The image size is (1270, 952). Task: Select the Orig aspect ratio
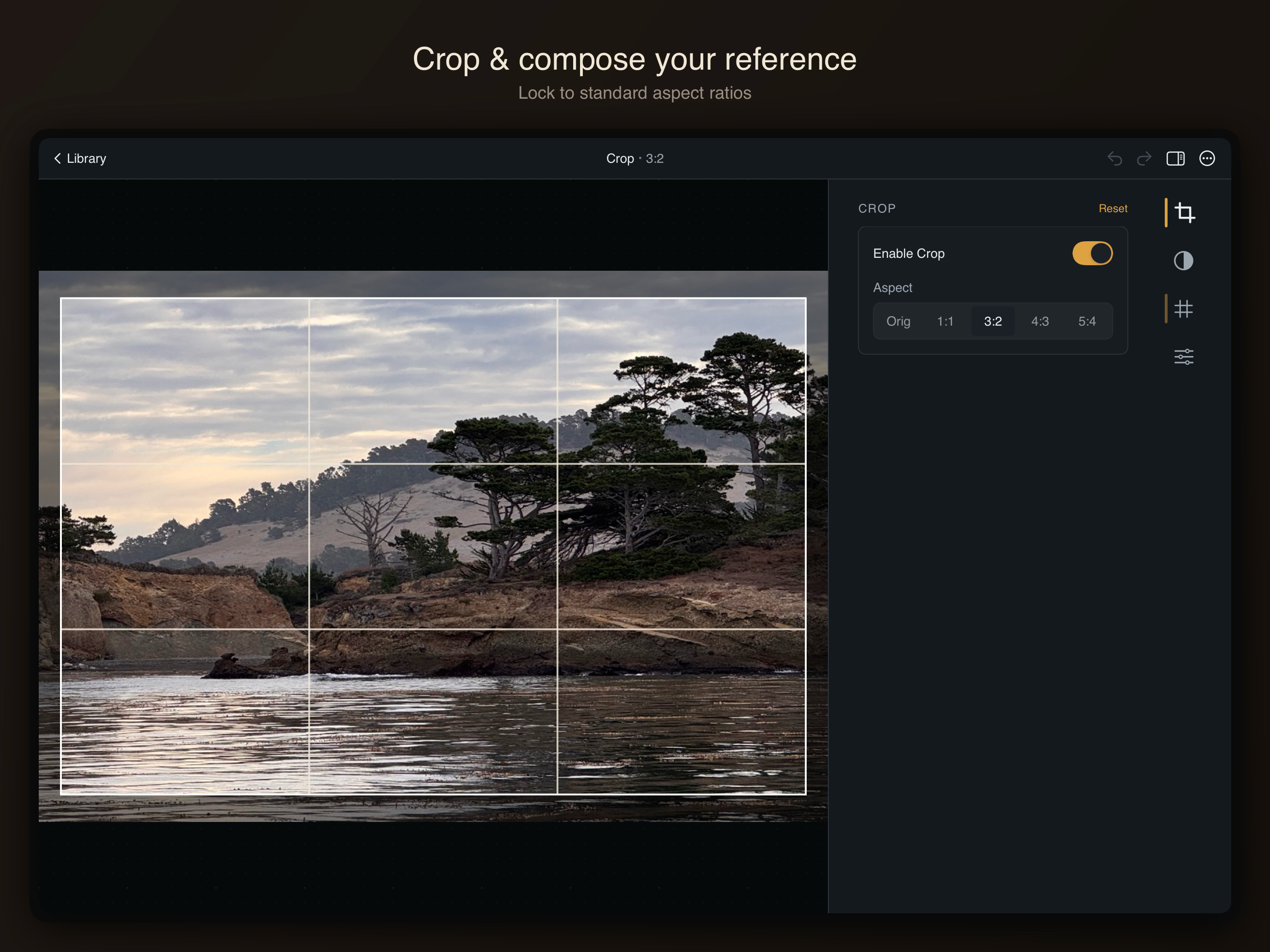[x=898, y=321]
